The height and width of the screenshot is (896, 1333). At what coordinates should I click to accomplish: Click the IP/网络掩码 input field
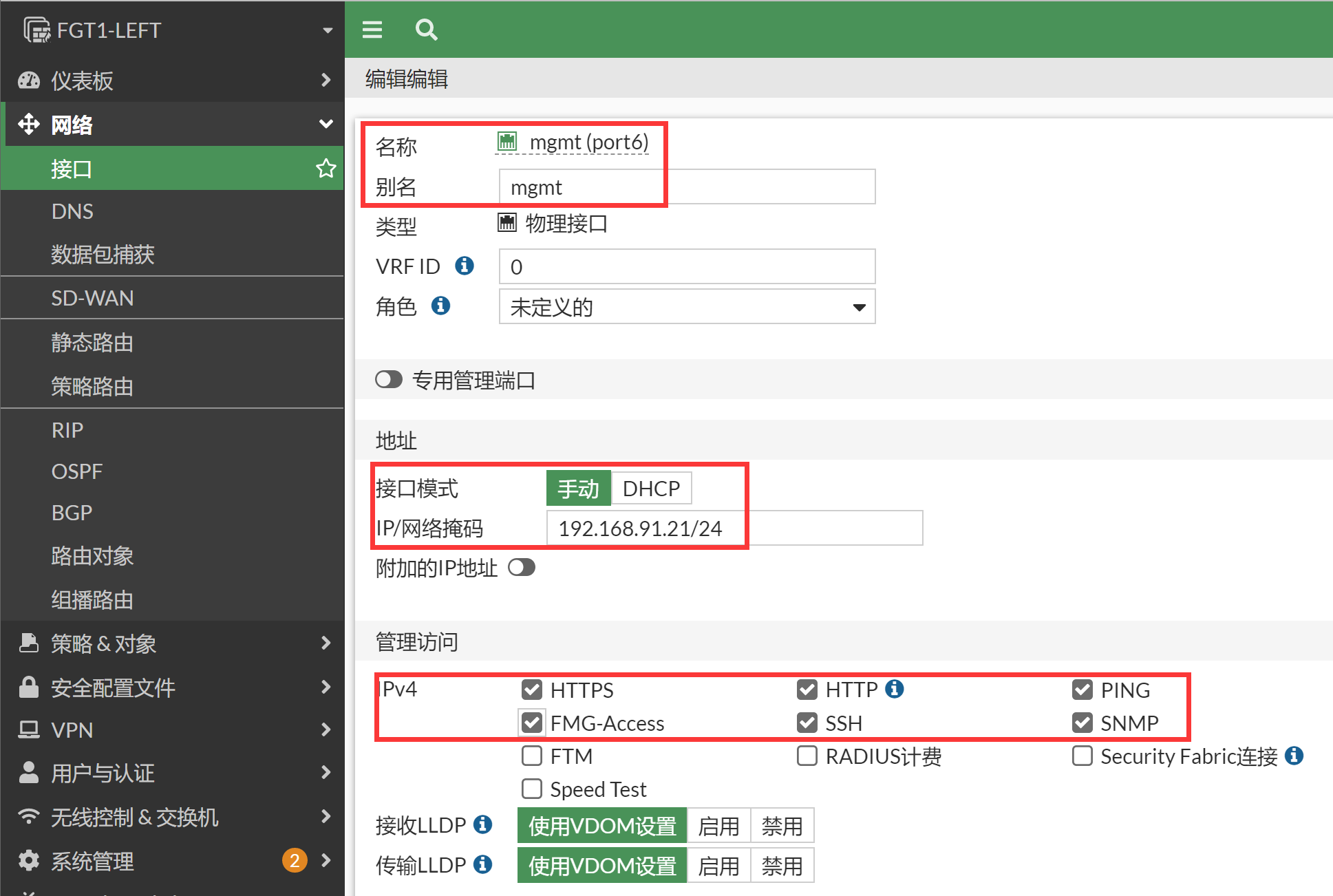pos(734,529)
